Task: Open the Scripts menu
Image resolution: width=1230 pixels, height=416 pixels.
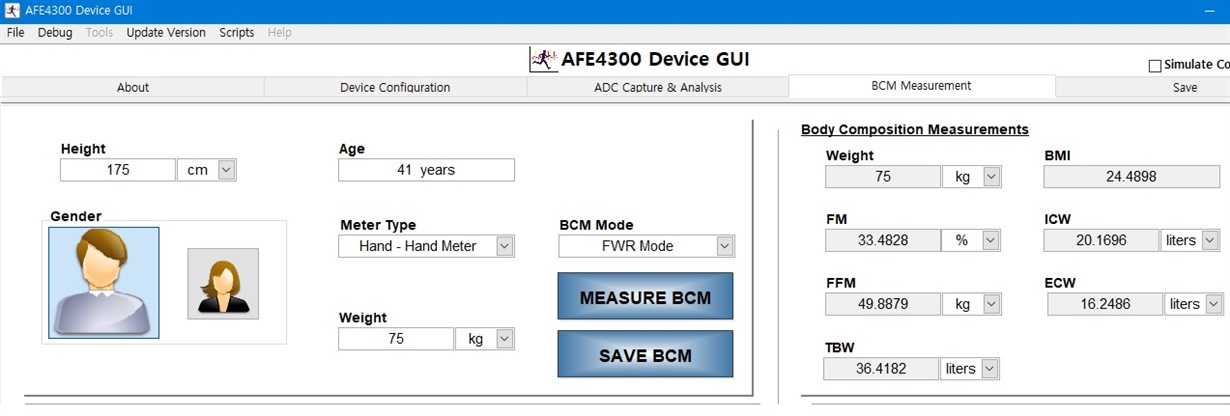Action: click(x=237, y=32)
